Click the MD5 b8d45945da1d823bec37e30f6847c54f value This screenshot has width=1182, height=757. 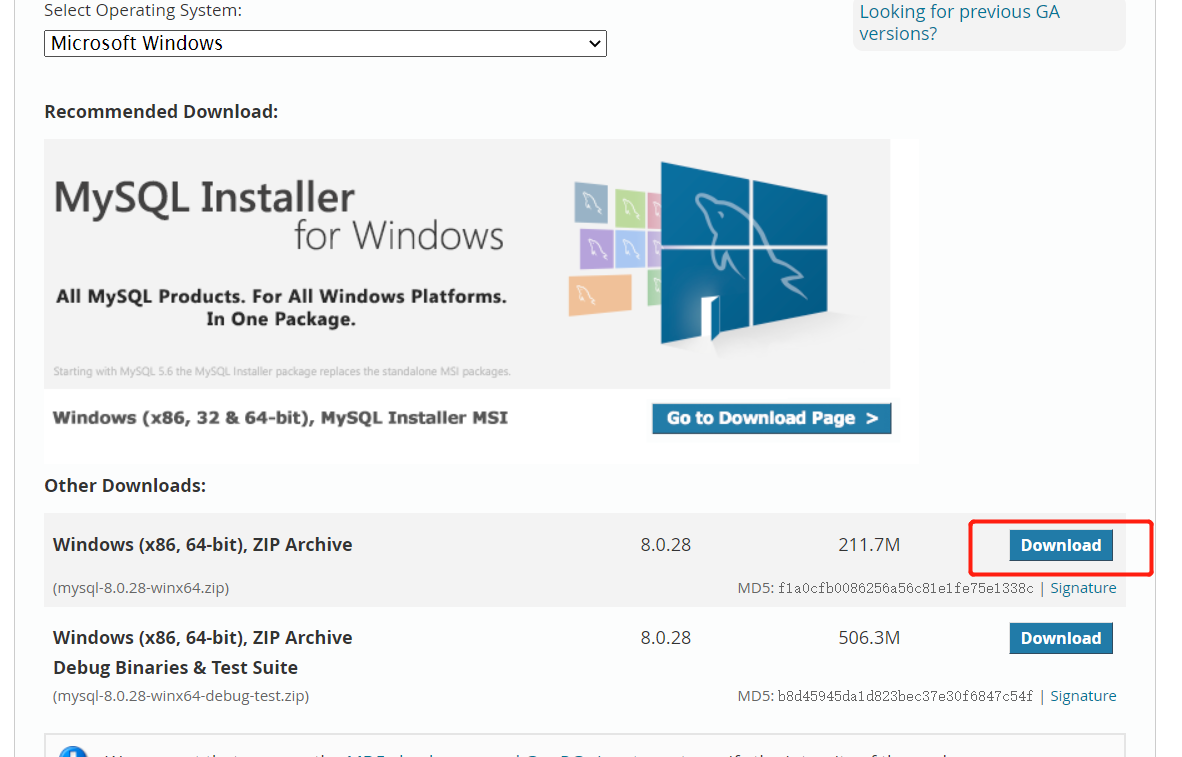point(905,696)
